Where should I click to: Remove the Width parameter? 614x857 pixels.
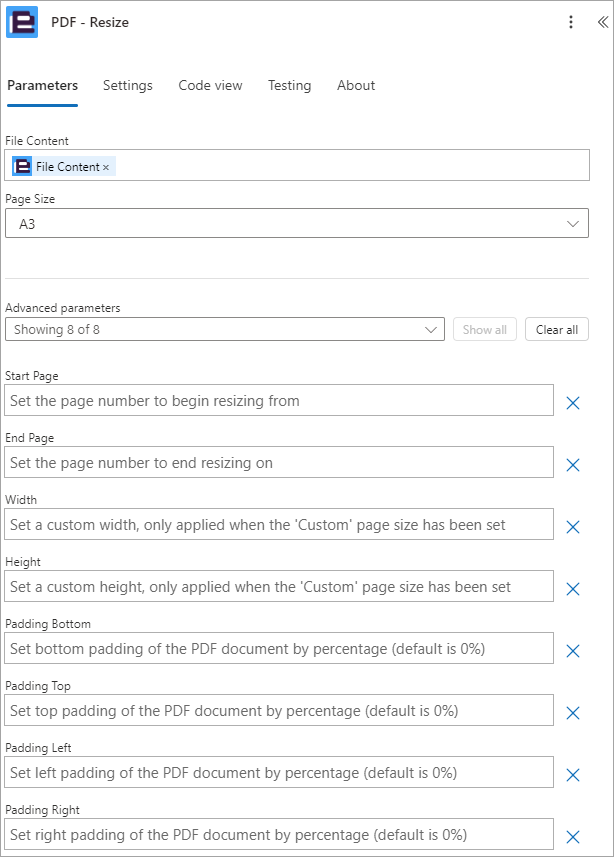(573, 527)
